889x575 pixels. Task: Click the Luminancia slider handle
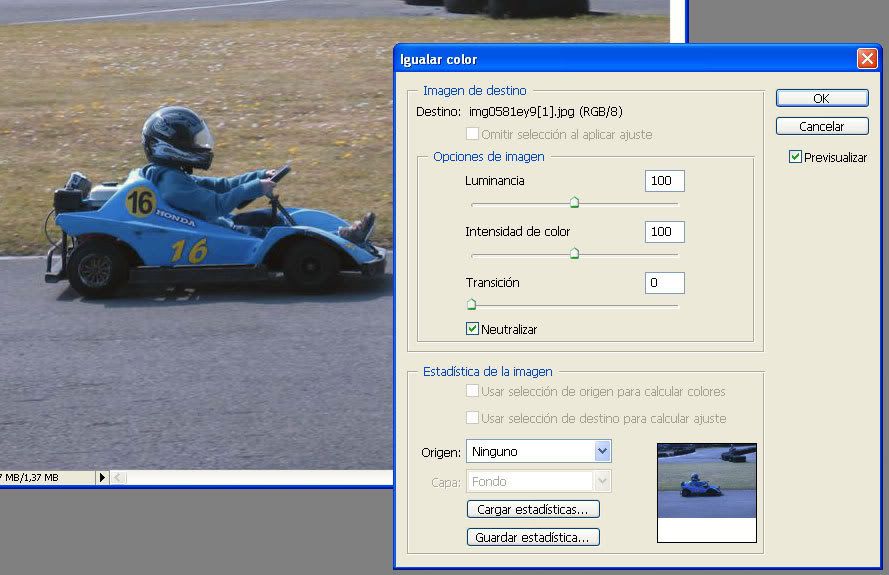(574, 202)
